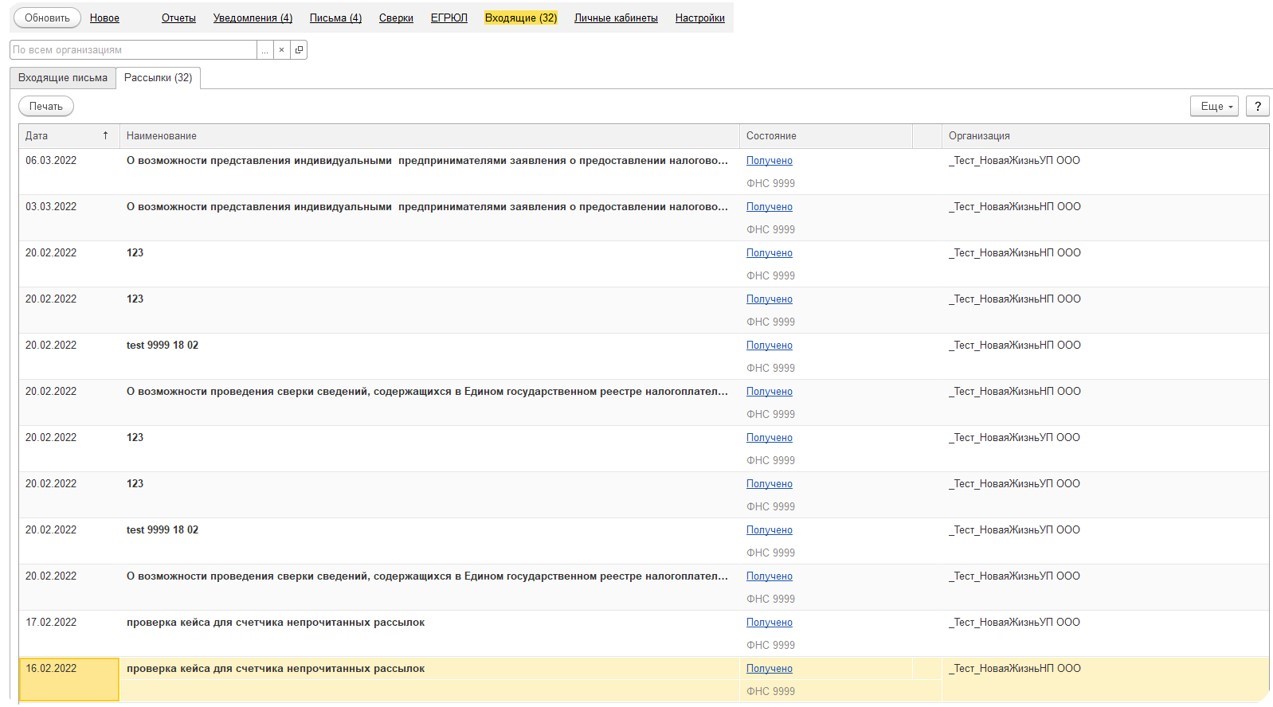Go to the Отчеты section
Viewport: 1273px width, 707px height.
pyautogui.click(x=178, y=18)
